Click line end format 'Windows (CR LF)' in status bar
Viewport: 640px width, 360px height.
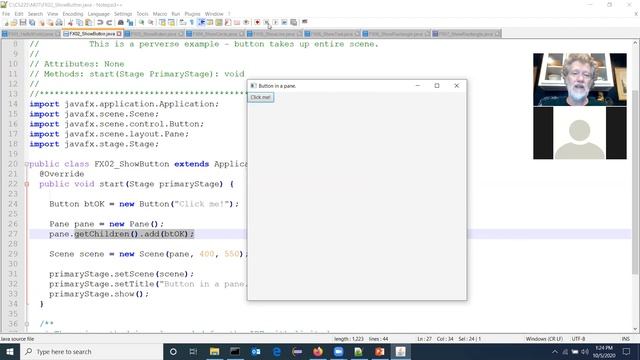544,339
